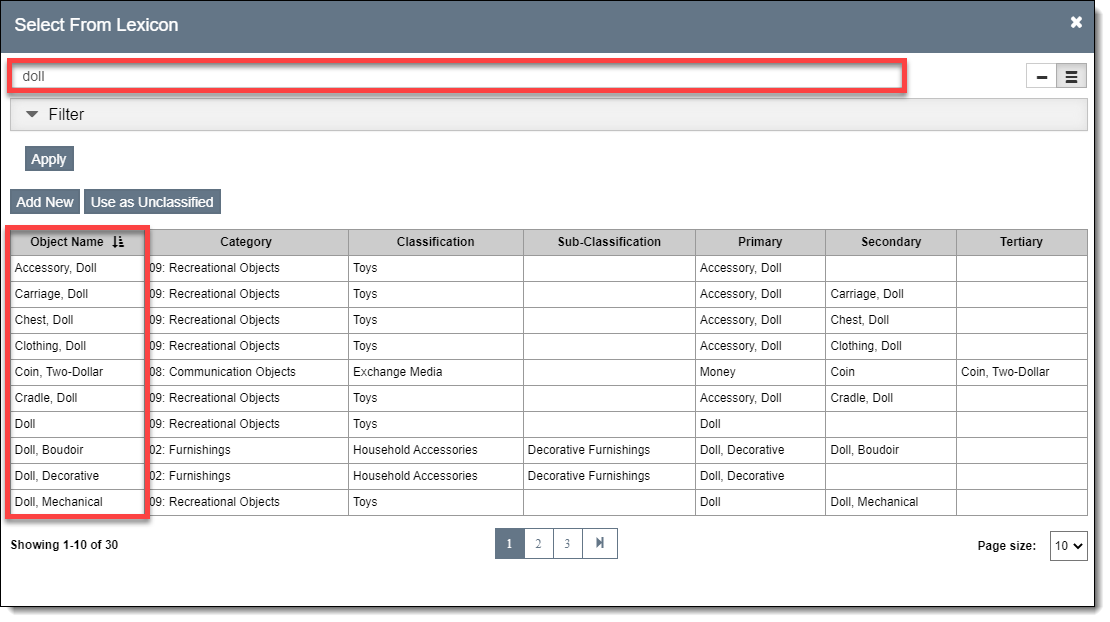Click 'Doll, Boudoir' in Secondary column
This screenshot has width=1110, height=622.
click(864, 450)
